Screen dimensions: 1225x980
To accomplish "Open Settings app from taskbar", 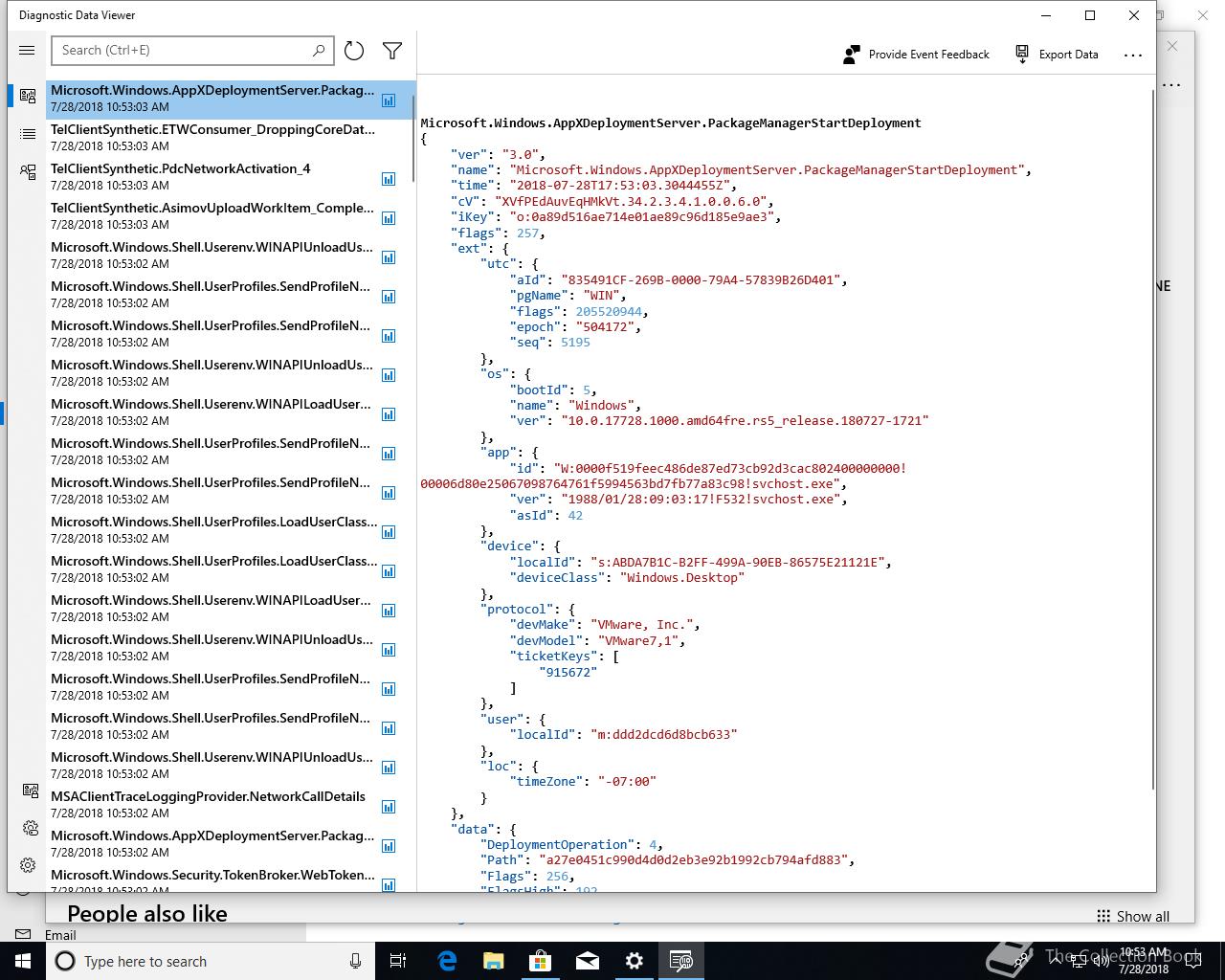I will [635, 961].
